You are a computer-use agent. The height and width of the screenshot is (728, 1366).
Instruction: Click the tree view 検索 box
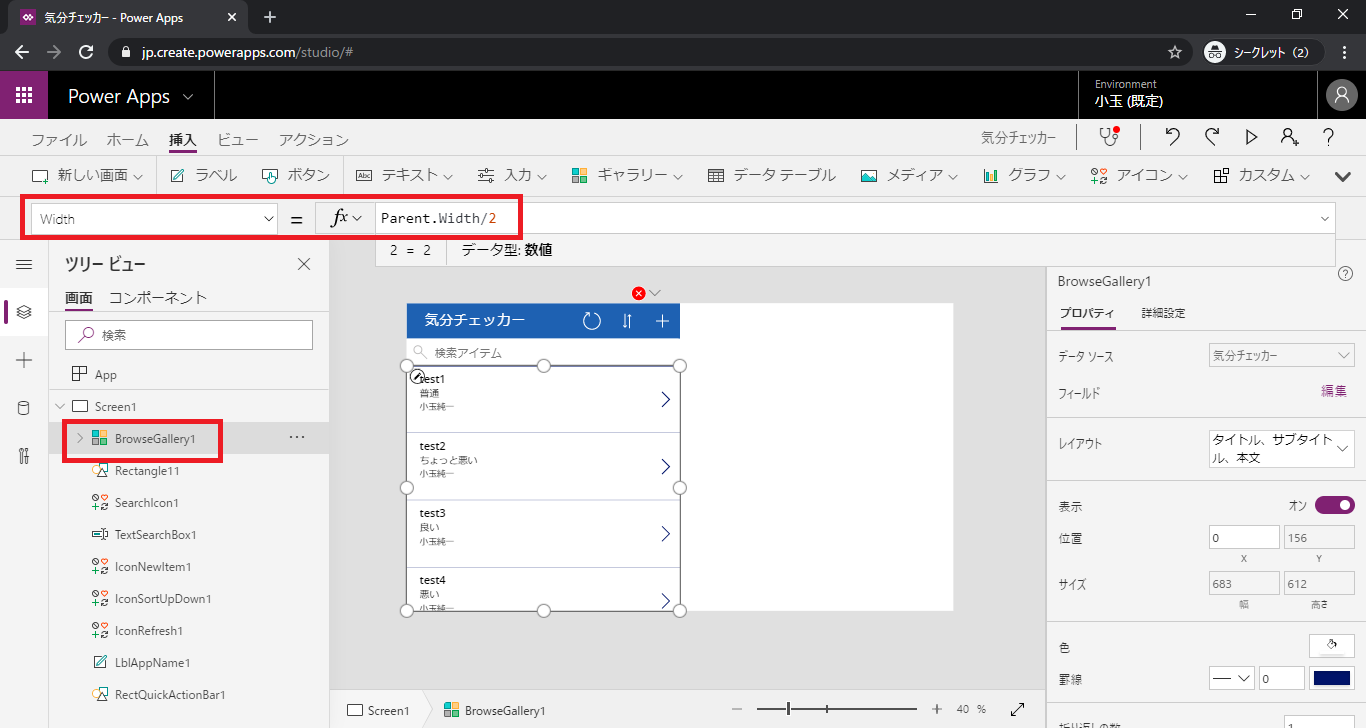pos(189,335)
